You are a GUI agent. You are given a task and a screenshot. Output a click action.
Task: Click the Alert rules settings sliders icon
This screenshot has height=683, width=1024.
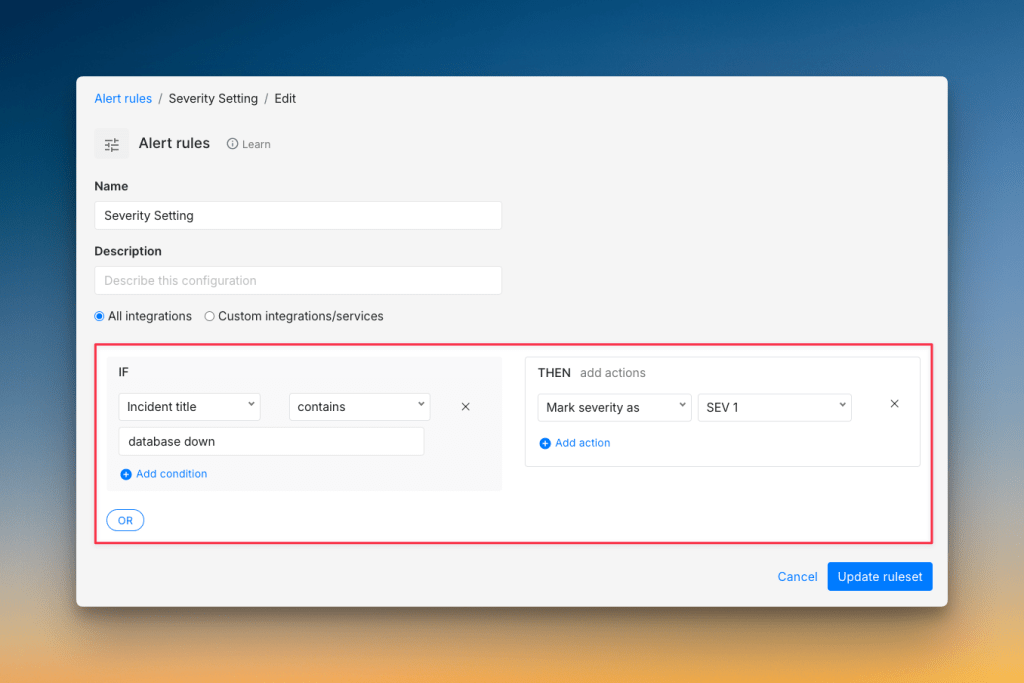coord(111,143)
